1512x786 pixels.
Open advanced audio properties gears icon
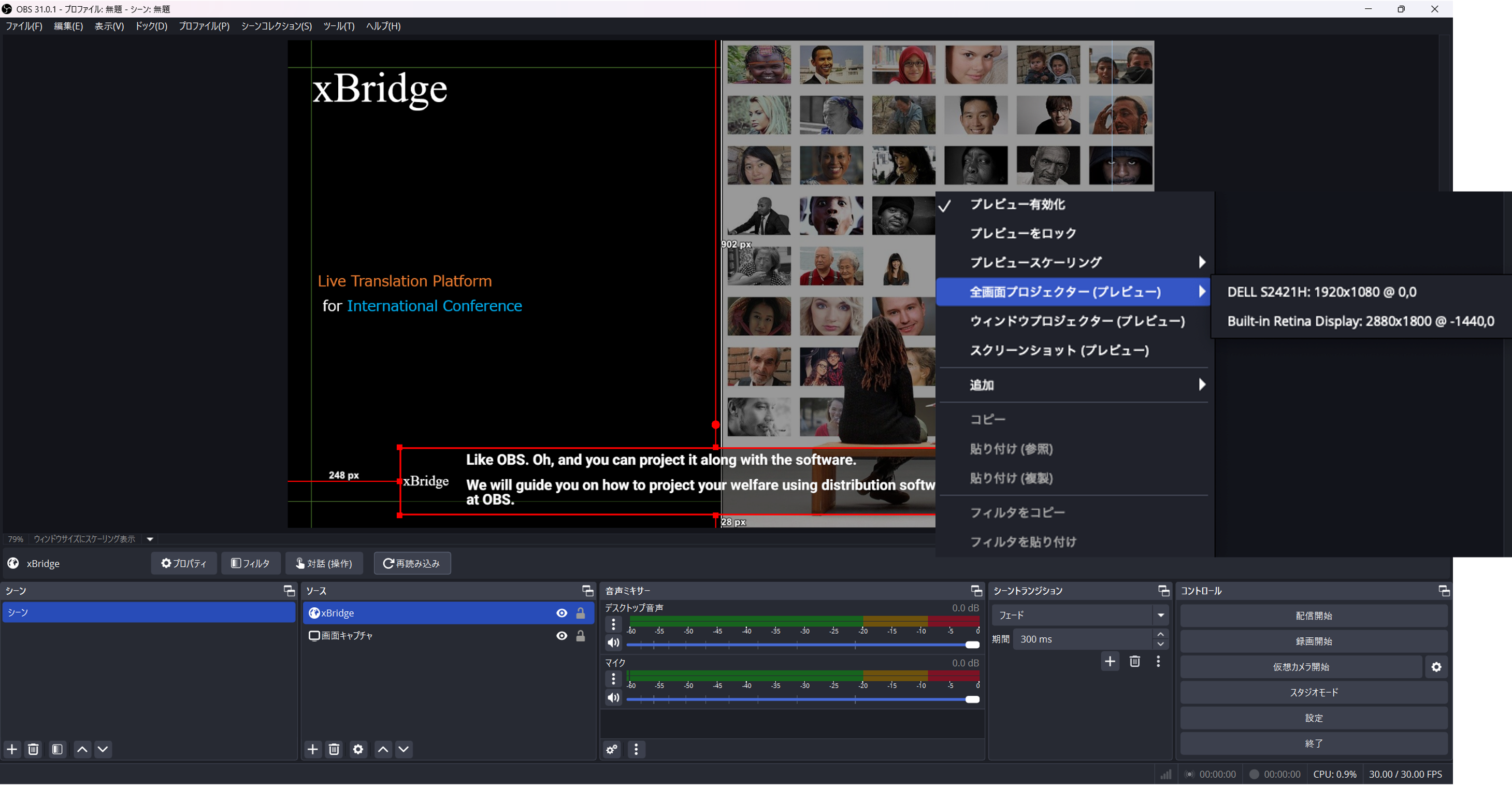click(612, 749)
